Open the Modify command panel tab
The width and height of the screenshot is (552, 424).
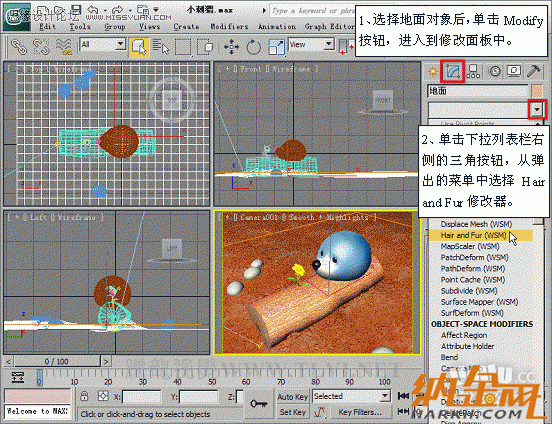pos(453,71)
